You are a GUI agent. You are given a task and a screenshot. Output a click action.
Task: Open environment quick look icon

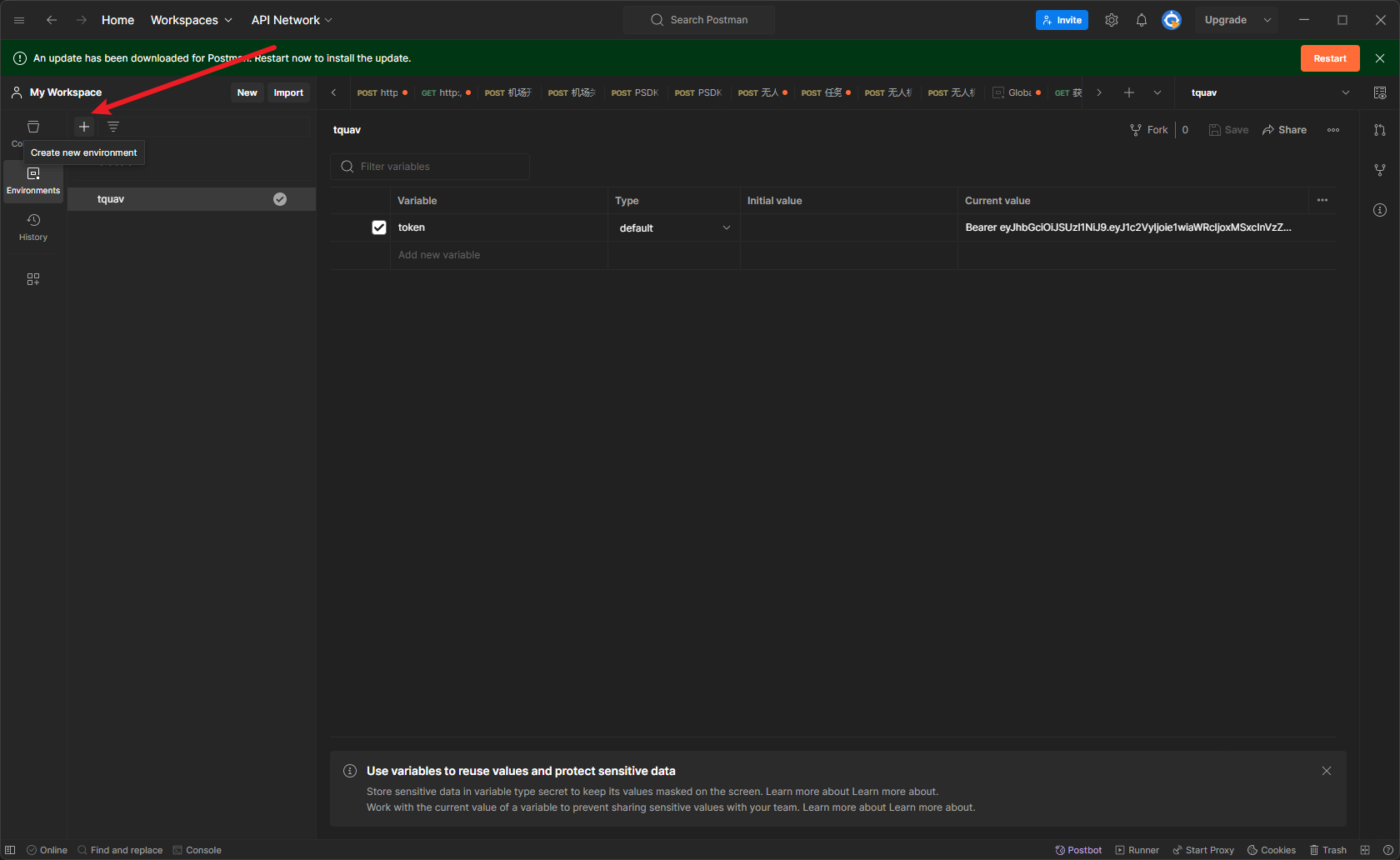[1380, 92]
